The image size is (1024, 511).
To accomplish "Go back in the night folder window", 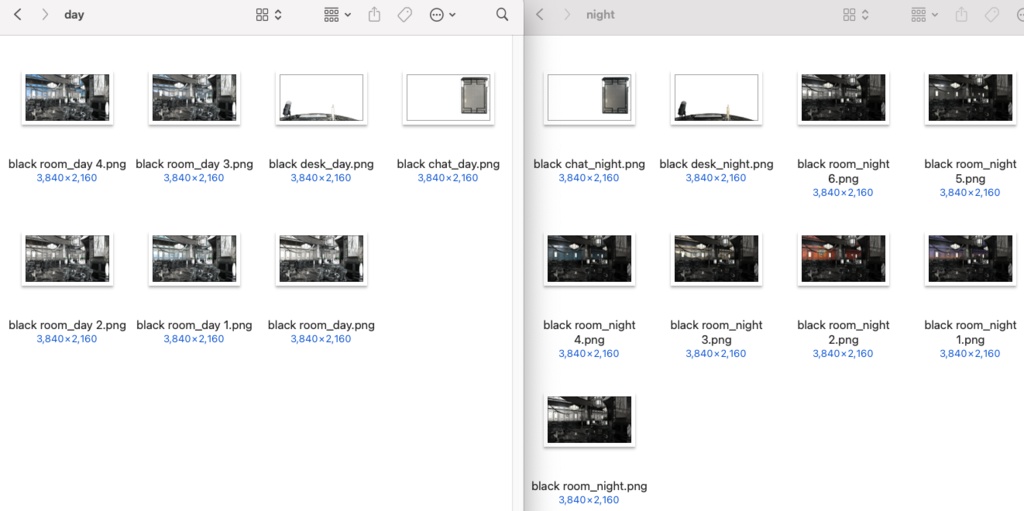I will click(x=540, y=15).
